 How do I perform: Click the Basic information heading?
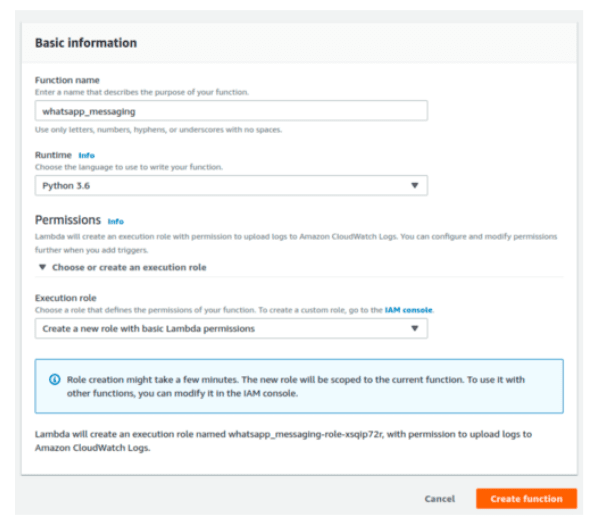coord(86,43)
